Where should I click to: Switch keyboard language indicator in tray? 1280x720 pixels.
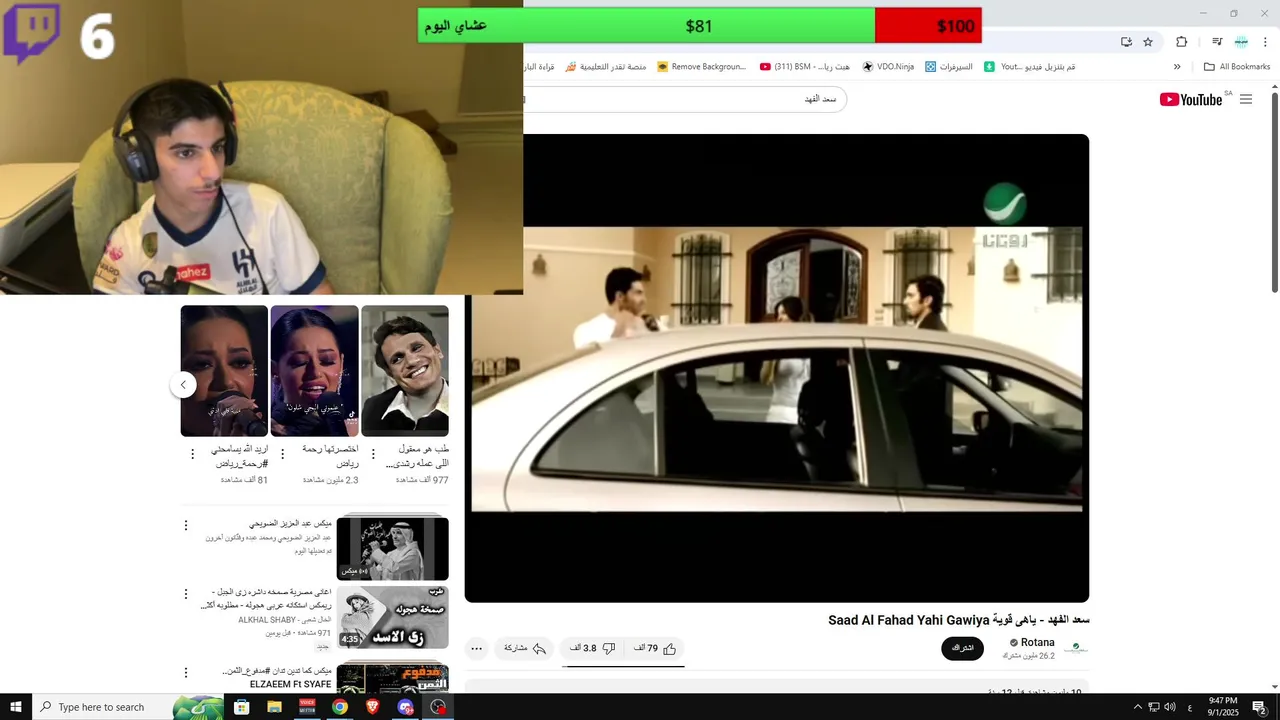[1189, 706]
